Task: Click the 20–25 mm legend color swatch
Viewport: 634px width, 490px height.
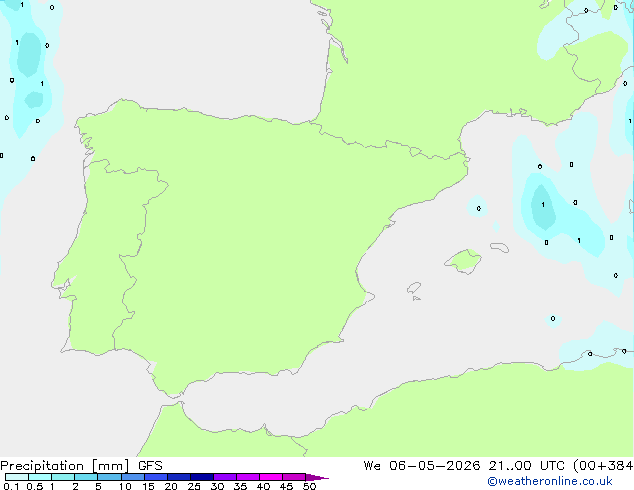Action: tap(179, 477)
